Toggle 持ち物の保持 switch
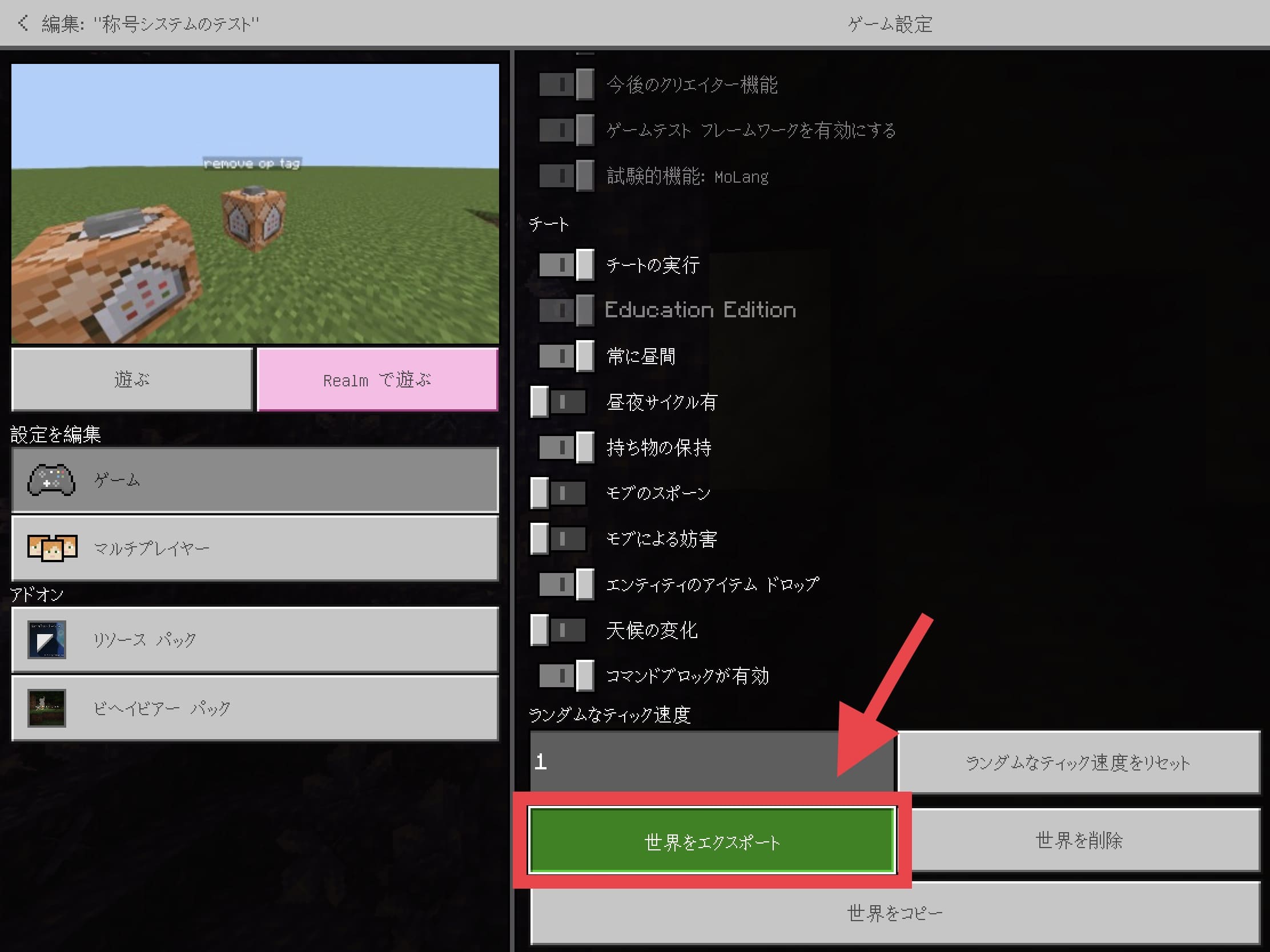Viewport: 1270px width, 952px height. tap(566, 447)
